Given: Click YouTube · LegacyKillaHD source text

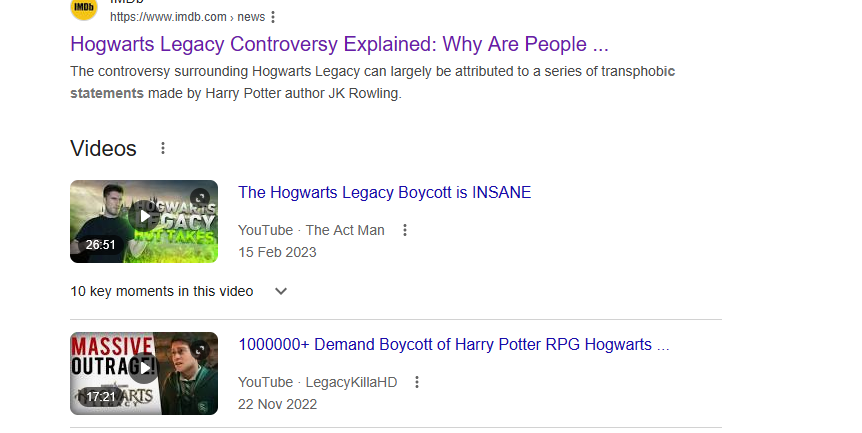Looking at the screenshot, I should (317, 382).
